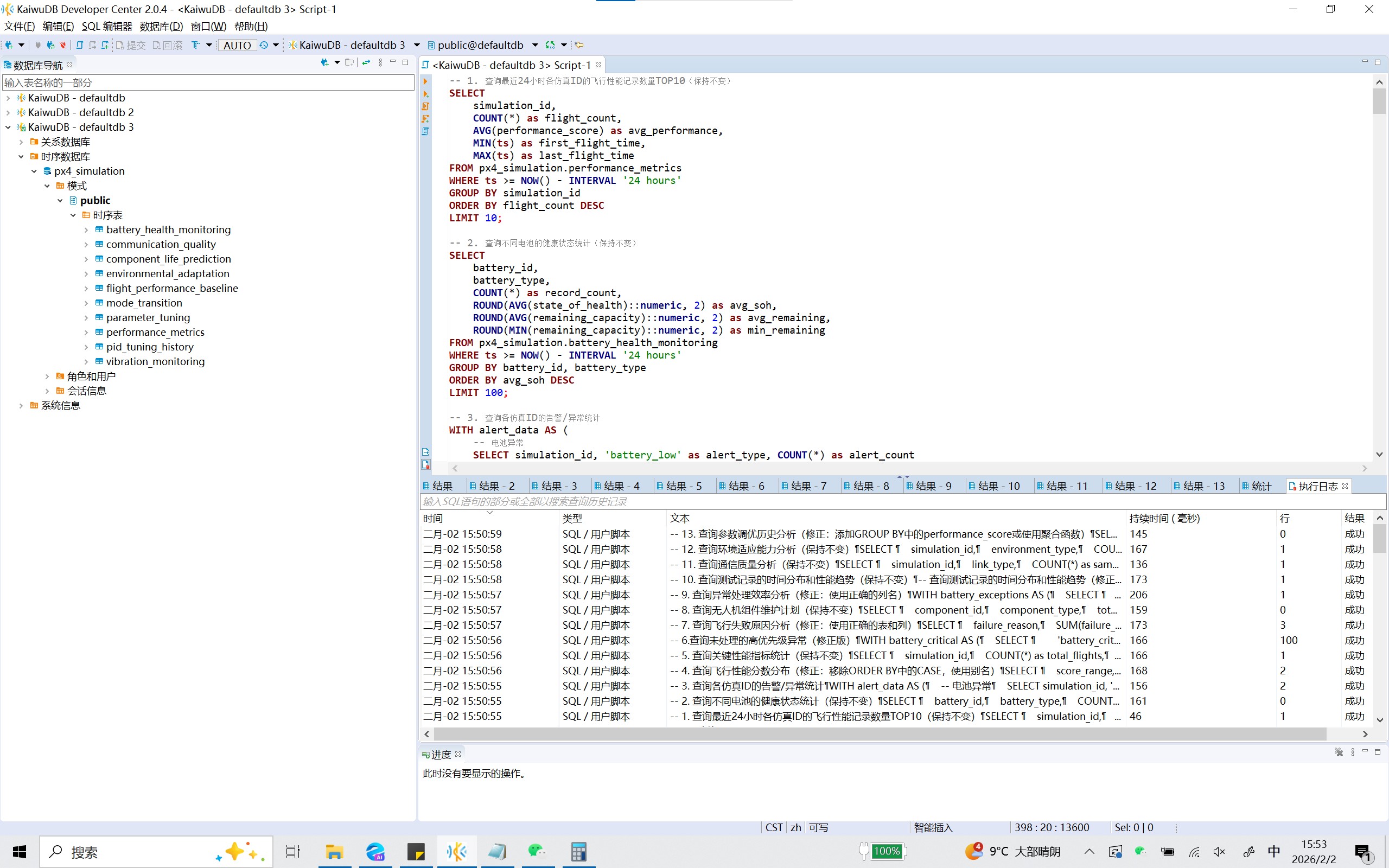The image size is (1389, 868).
Task: Click the new connection plug icon
Action: click(9, 45)
